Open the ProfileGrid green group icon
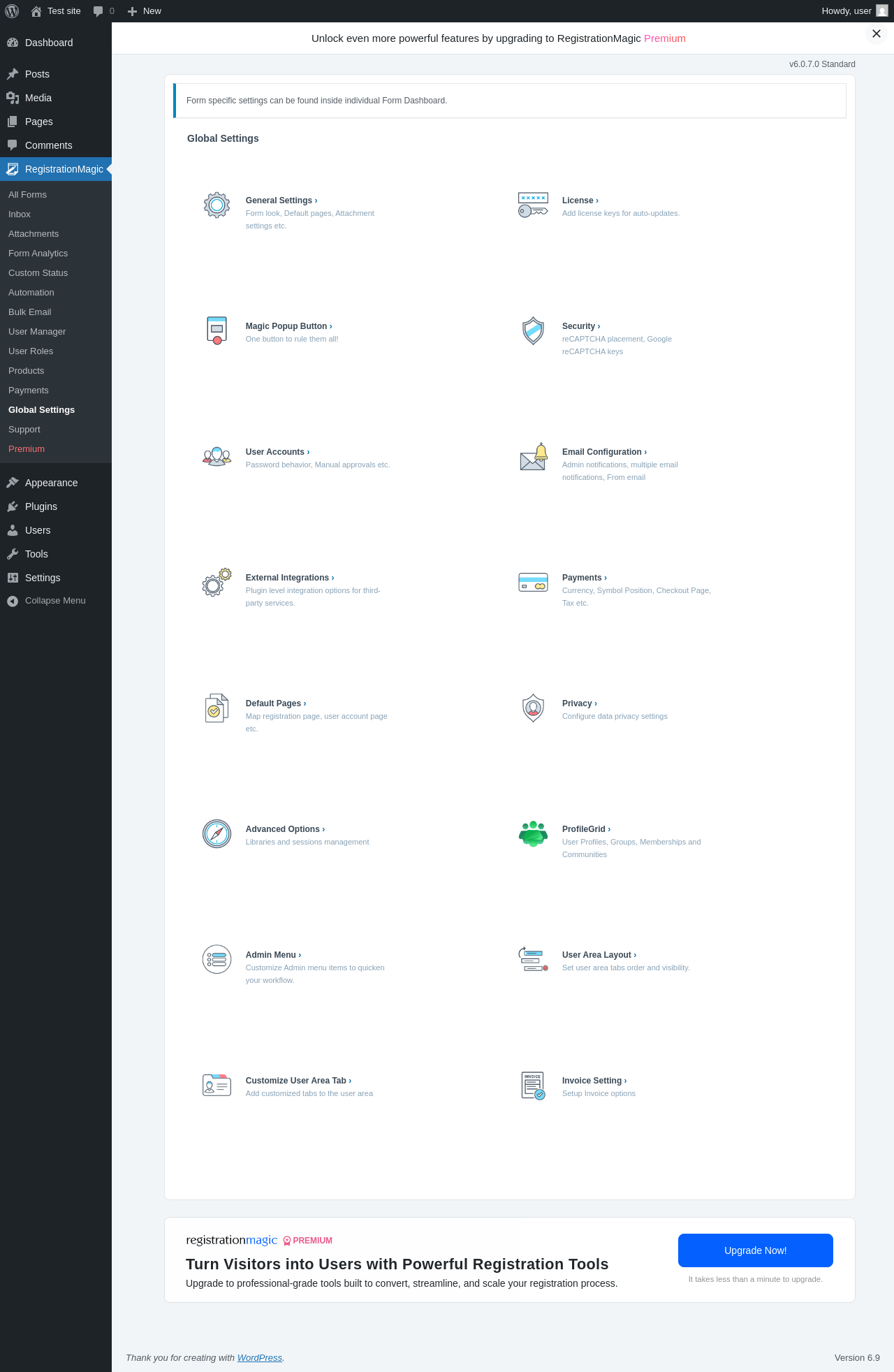894x1372 pixels. (533, 833)
